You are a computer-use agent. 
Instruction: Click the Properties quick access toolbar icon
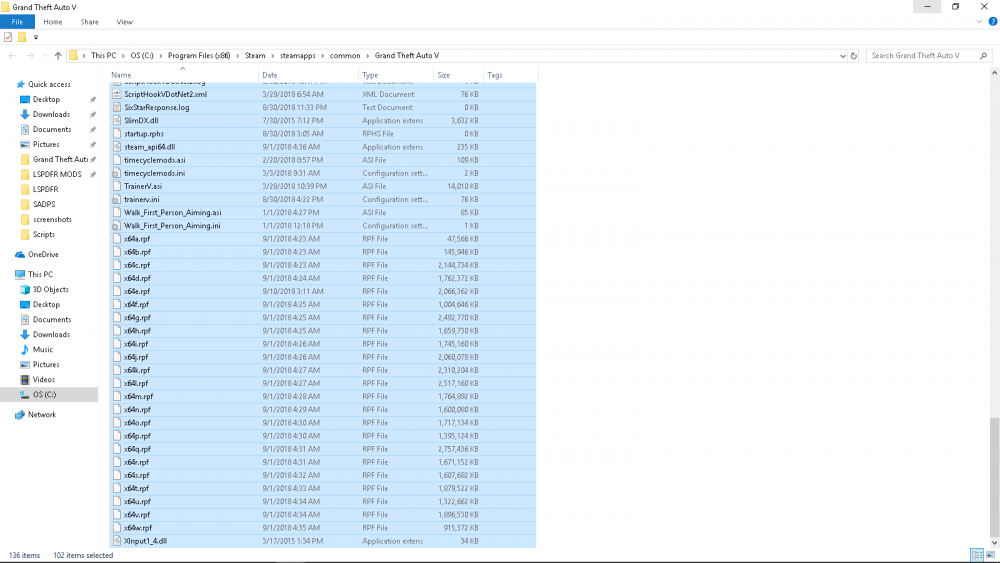tap(8, 37)
